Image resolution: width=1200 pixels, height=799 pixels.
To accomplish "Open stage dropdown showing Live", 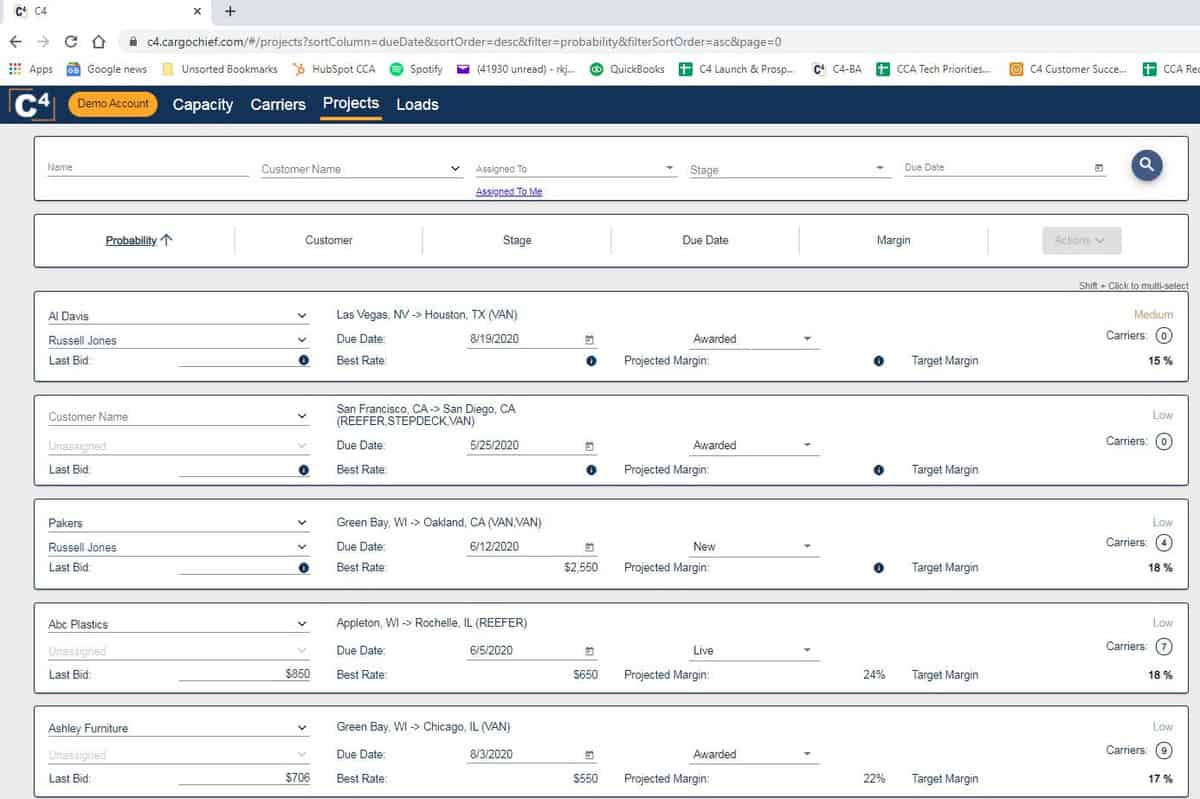I will point(807,651).
